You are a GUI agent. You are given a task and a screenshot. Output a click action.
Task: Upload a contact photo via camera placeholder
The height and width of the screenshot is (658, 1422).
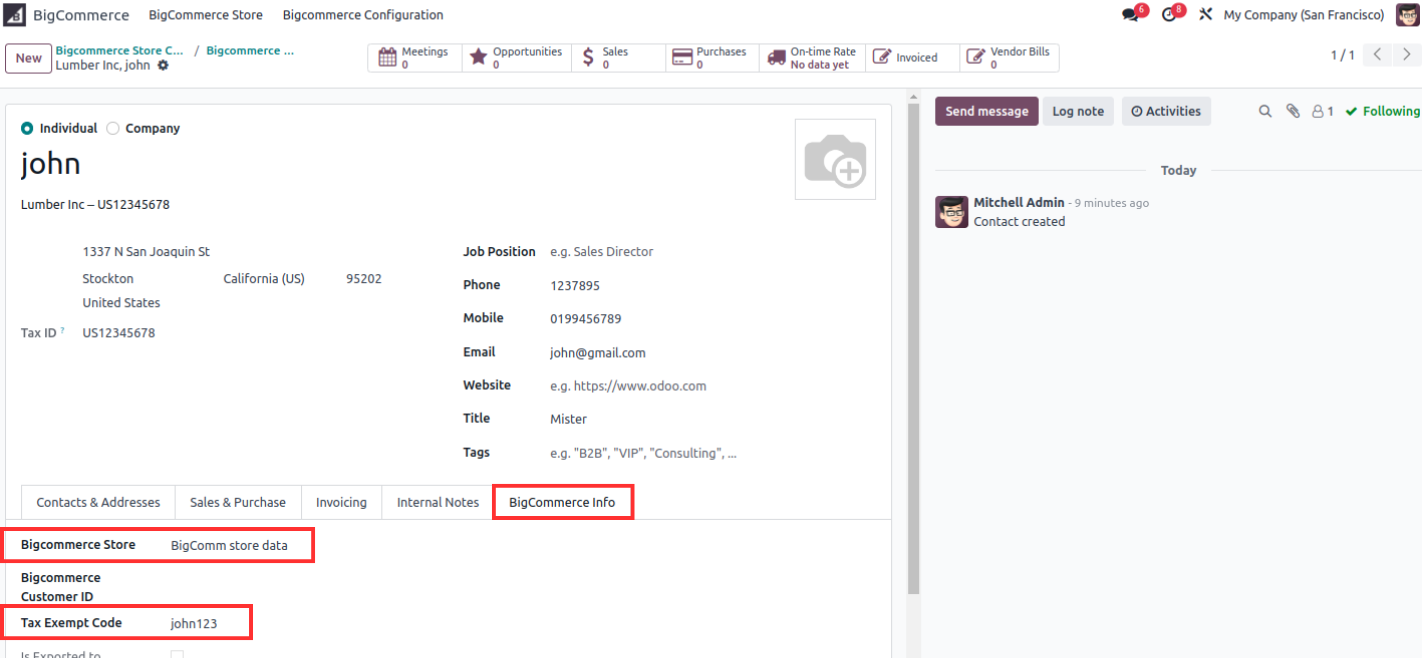(x=835, y=160)
